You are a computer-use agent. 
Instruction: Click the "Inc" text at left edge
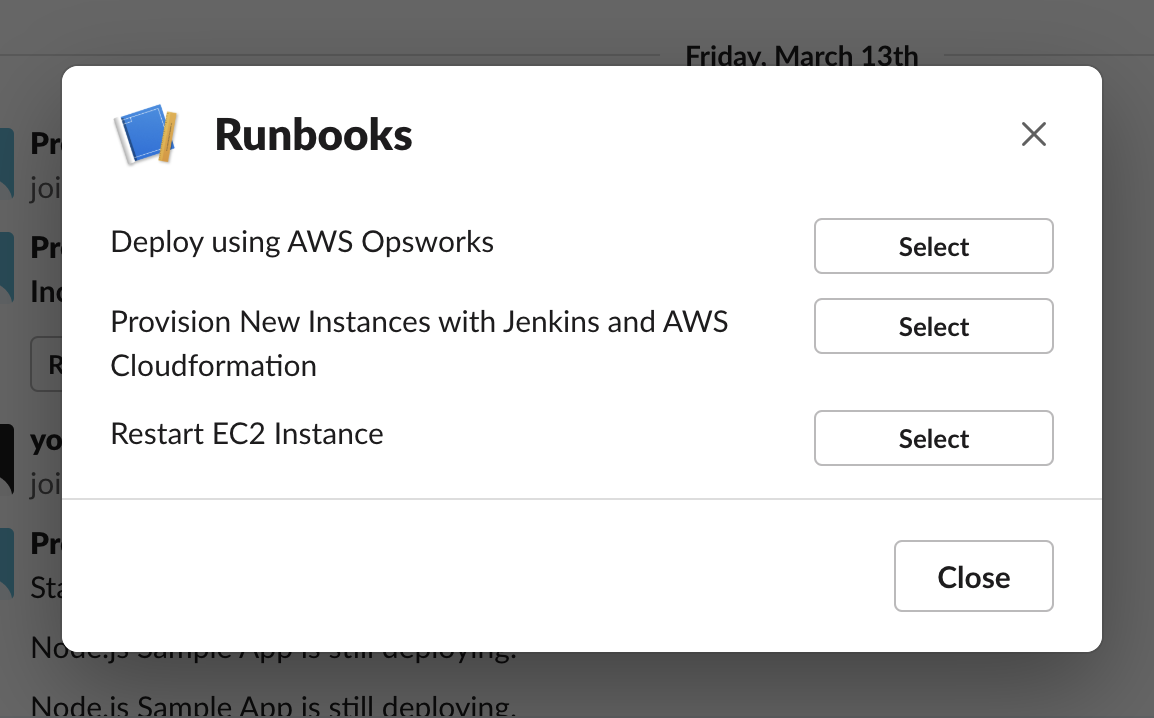point(46,291)
